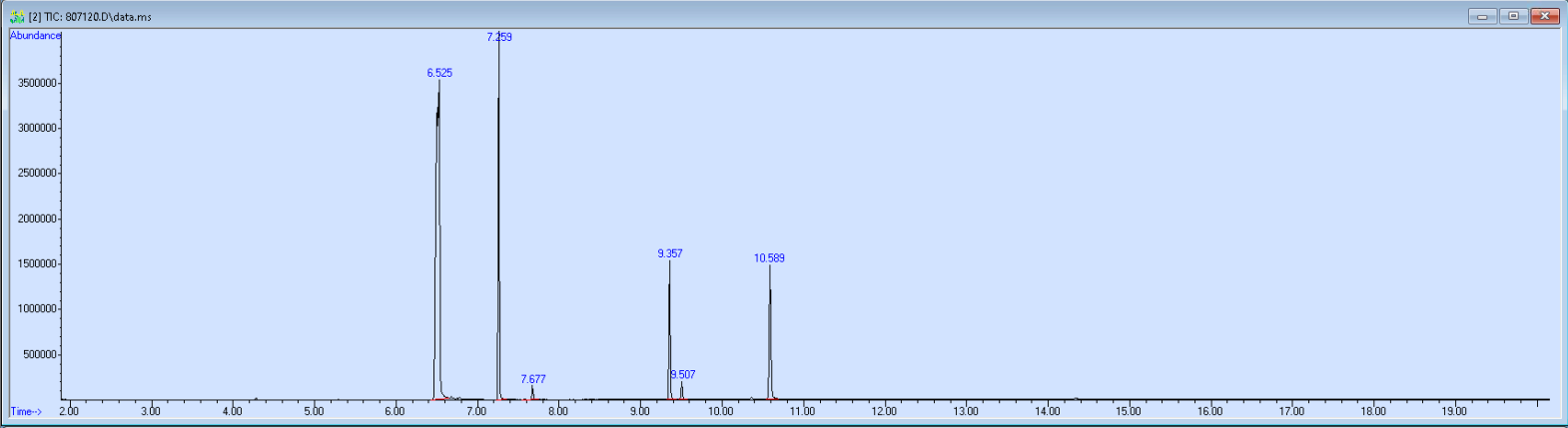
Task: Click the 2500000 abundance tick value
Action: (37, 174)
